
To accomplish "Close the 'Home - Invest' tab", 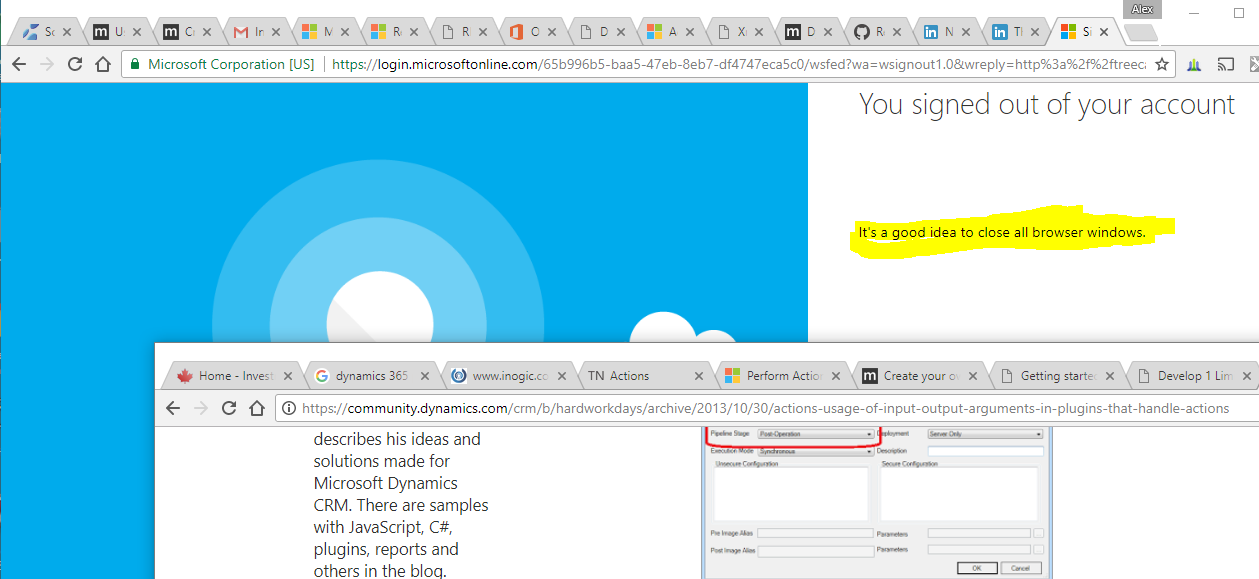I will (288, 377).
